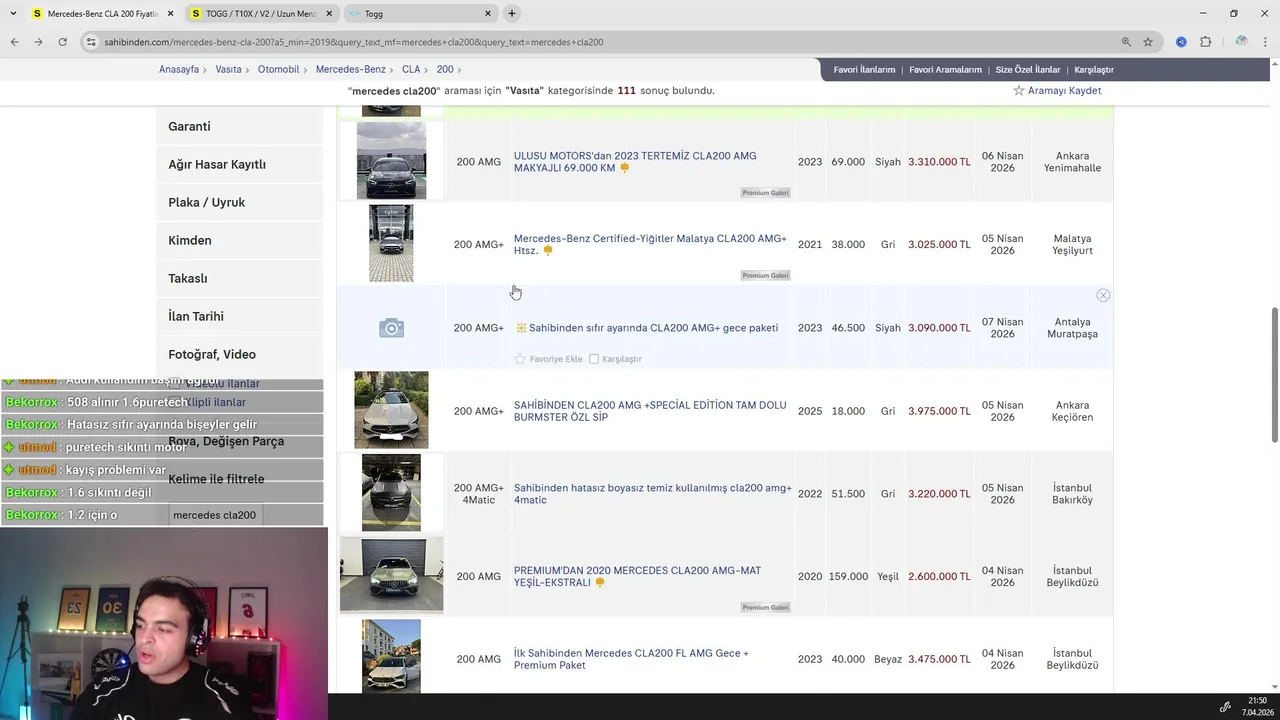Click Premium Galeri badge on ULUSU MOTORS row

765,192
